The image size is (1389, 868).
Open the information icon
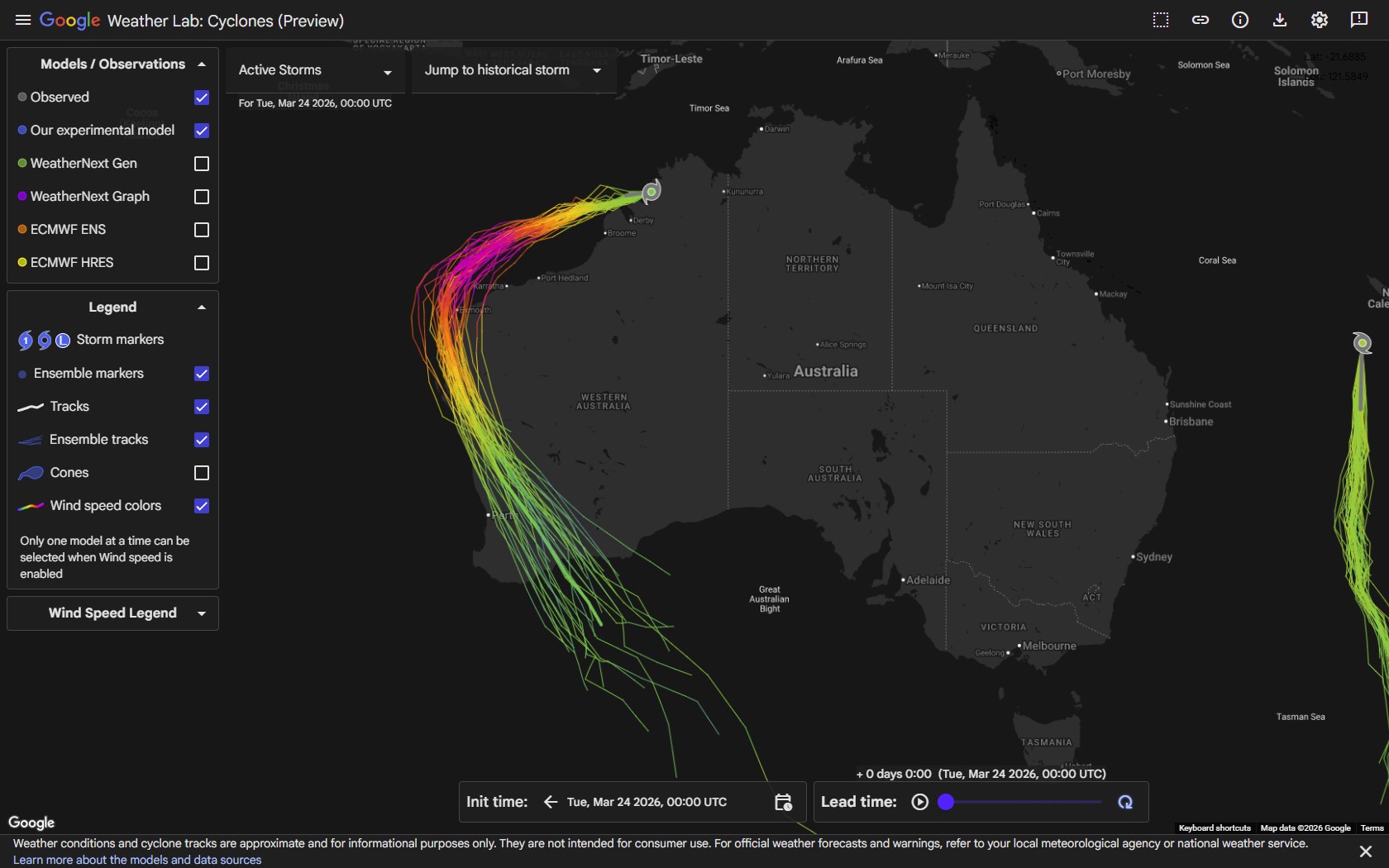click(x=1240, y=20)
